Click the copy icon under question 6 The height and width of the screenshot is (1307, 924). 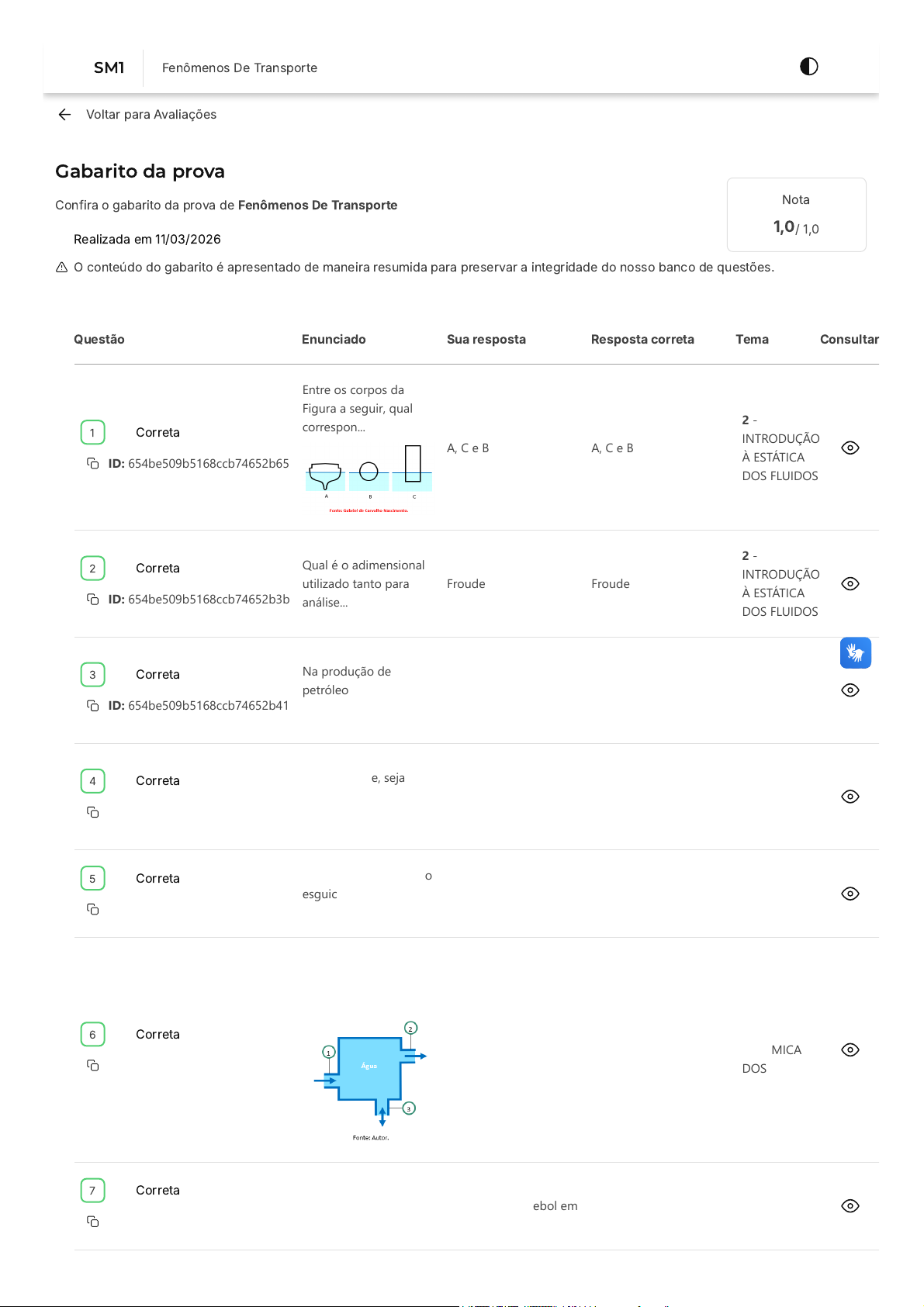pyautogui.click(x=93, y=1066)
